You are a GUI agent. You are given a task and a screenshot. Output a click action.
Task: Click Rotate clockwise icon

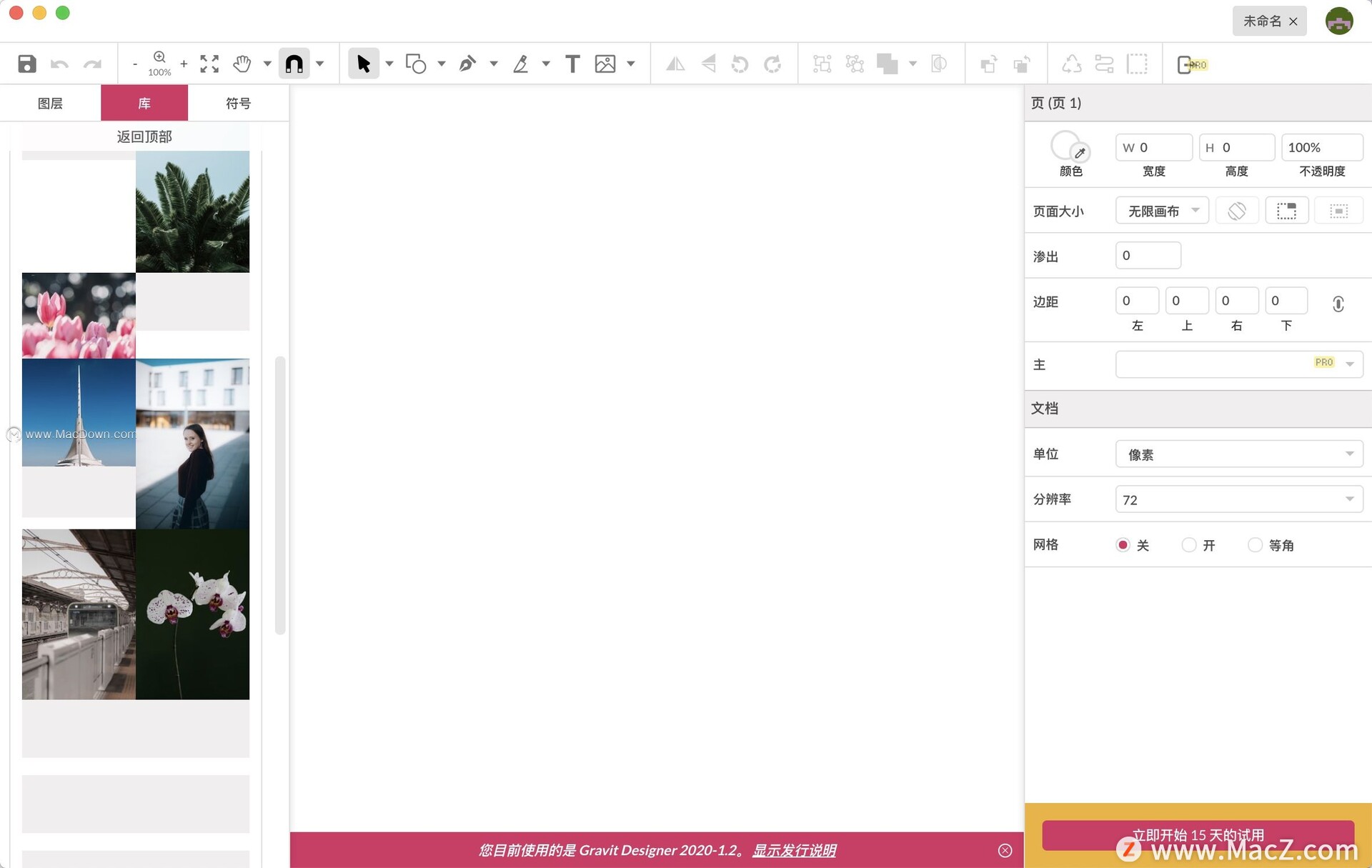point(772,64)
